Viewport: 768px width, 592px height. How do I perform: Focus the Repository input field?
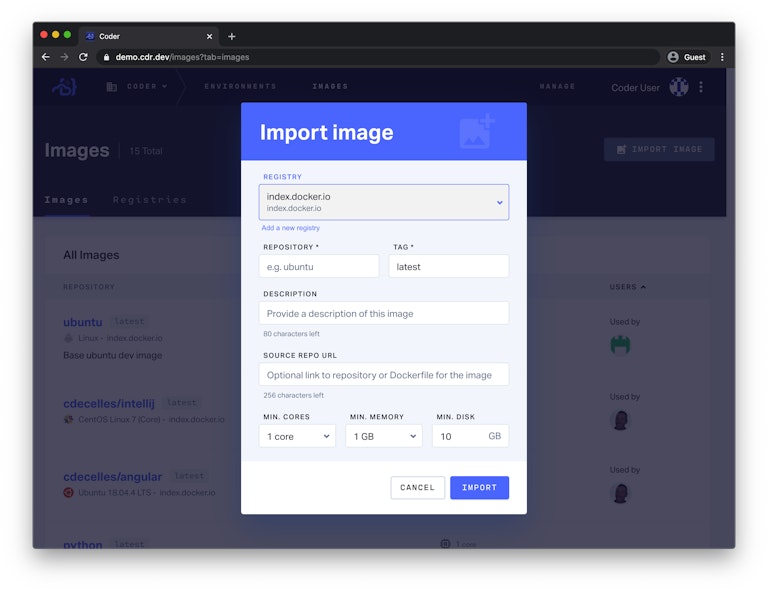(319, 266)
